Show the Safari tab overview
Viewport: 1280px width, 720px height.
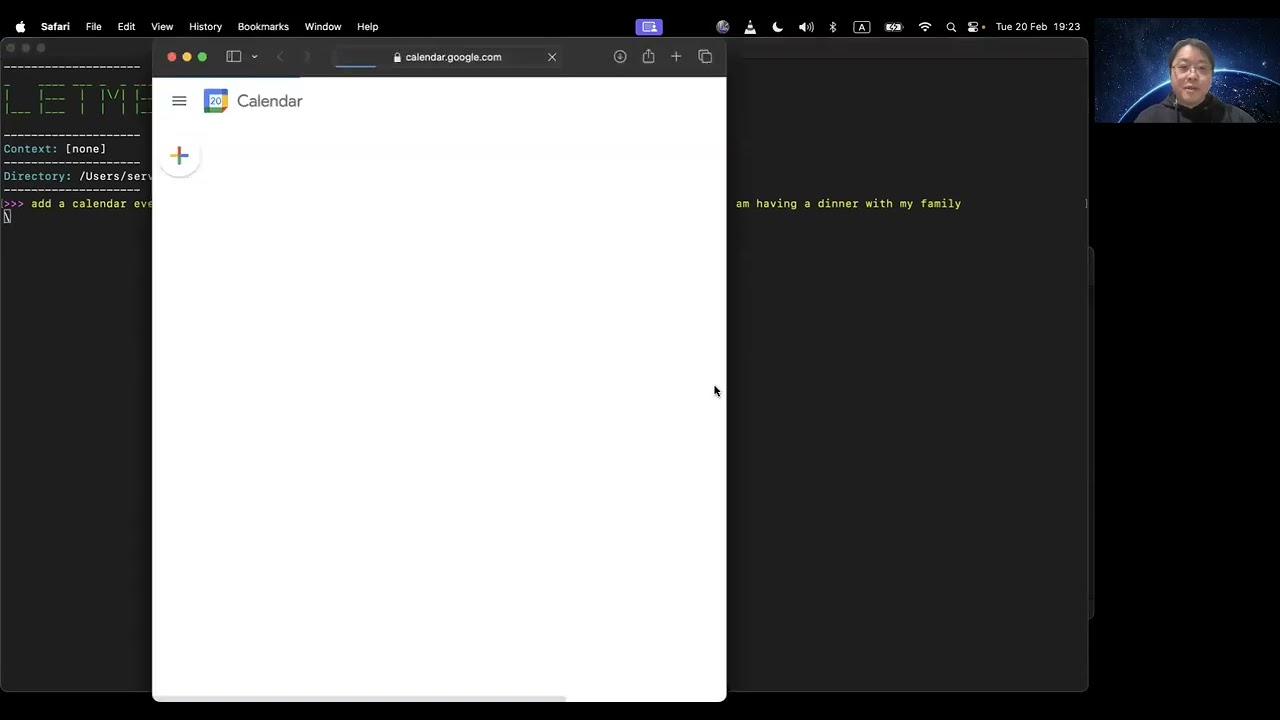click(x=705, y=57)
